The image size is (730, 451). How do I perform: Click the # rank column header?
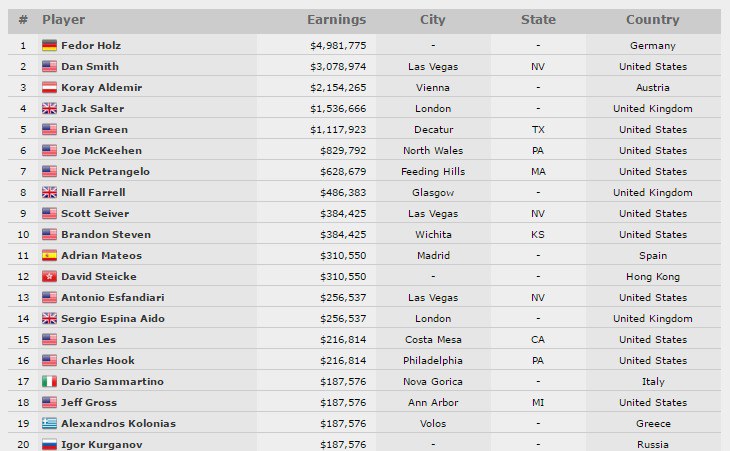(x=23, y=20)
